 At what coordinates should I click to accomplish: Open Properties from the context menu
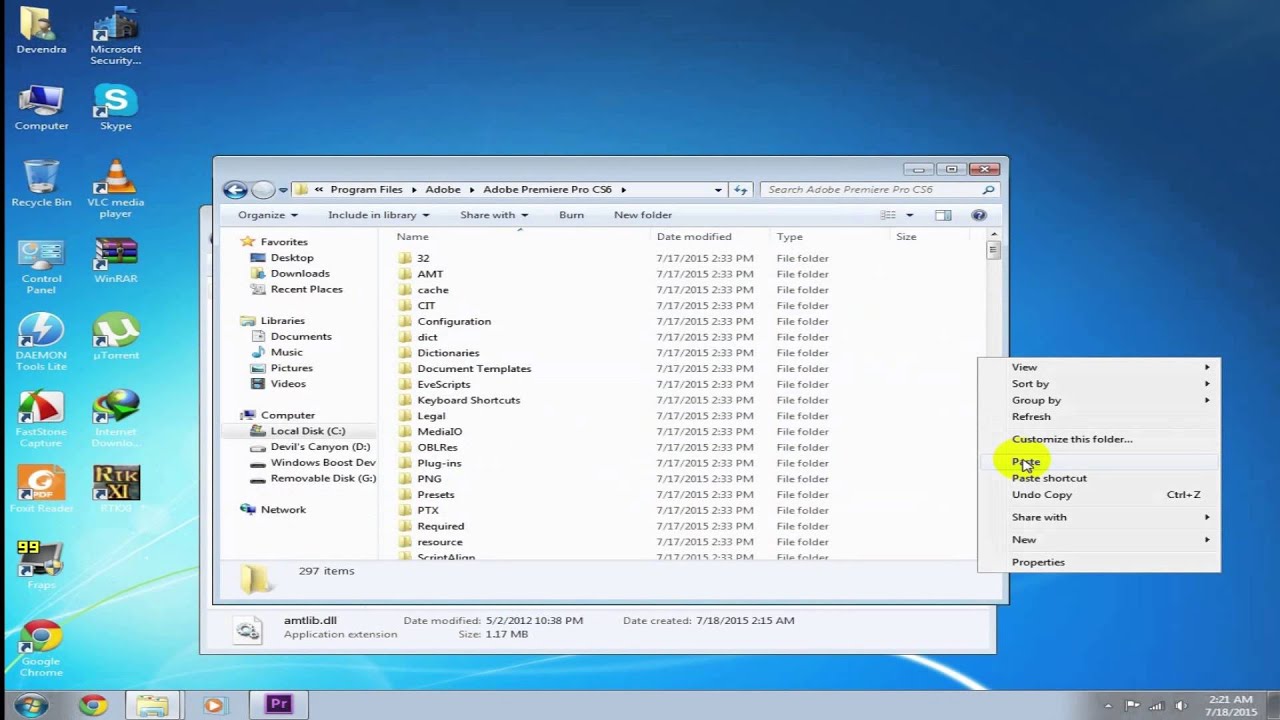(x=1099, y=562)
